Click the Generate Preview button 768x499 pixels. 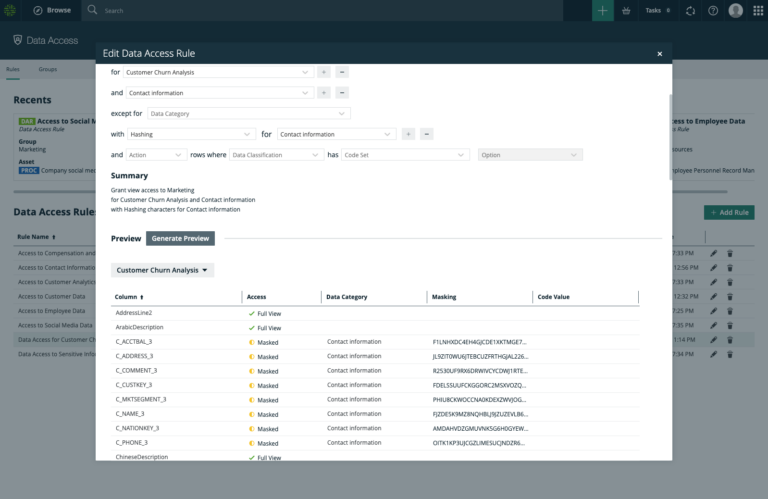[180, 238]
